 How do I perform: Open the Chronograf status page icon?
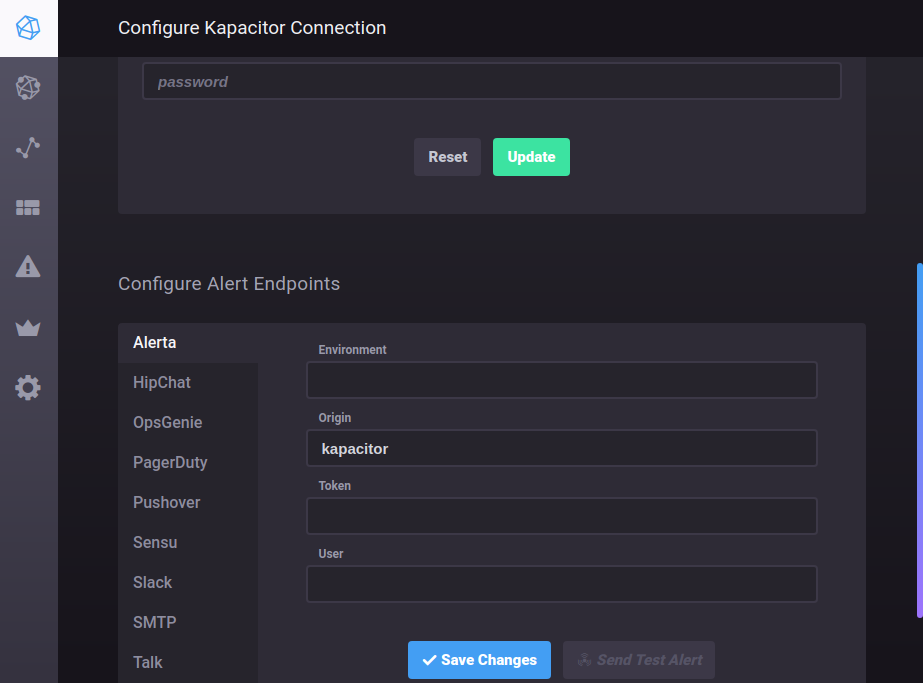tap(28, 28)
